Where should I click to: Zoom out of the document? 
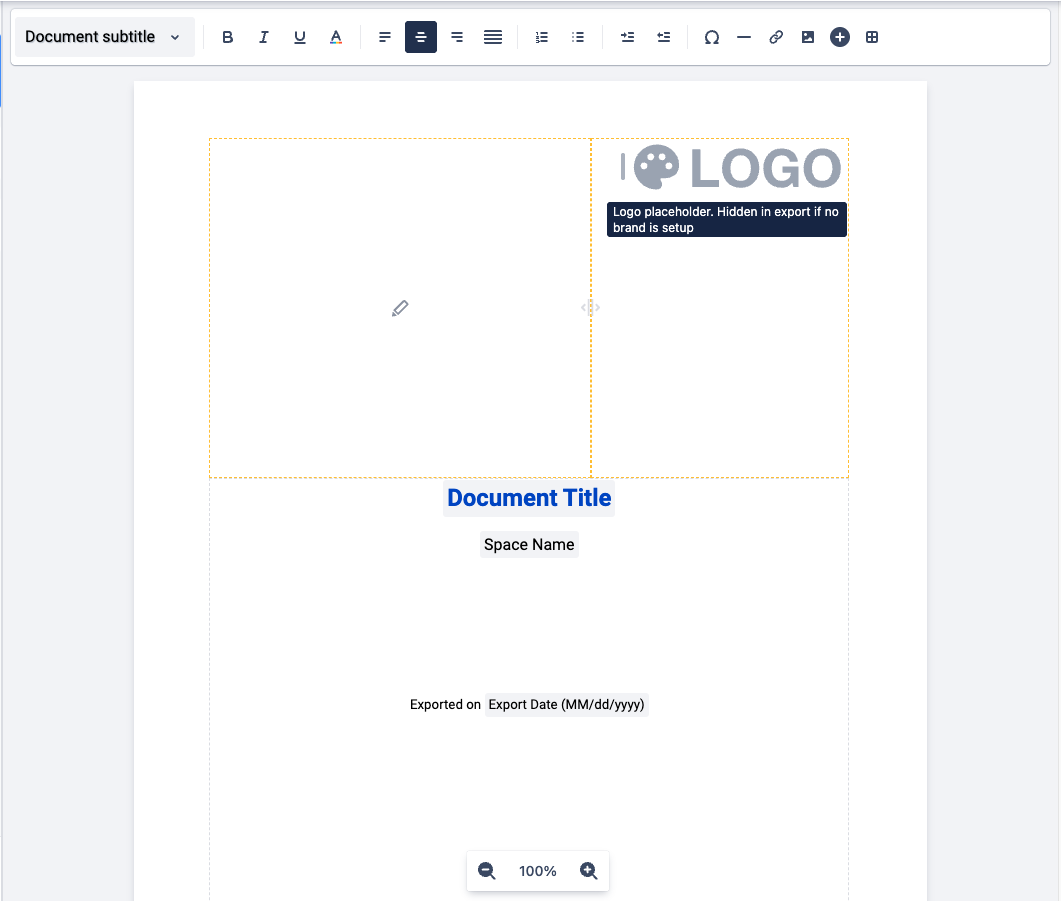tap(487, 871)
